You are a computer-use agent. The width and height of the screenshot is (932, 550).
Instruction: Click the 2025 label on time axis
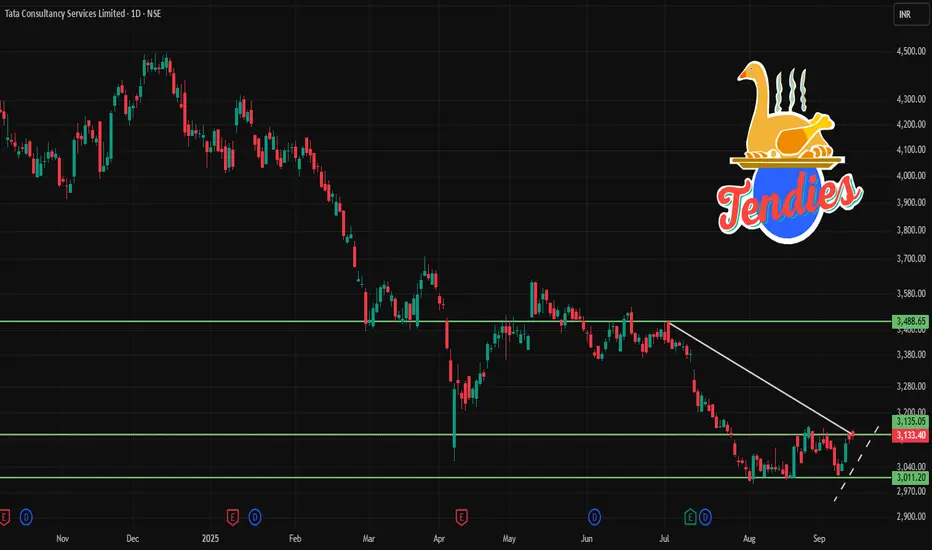[210, 539]
